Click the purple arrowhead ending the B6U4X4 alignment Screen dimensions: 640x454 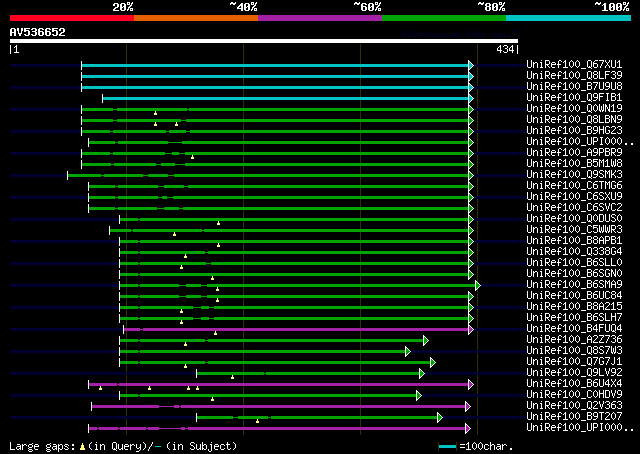point(471,385)
